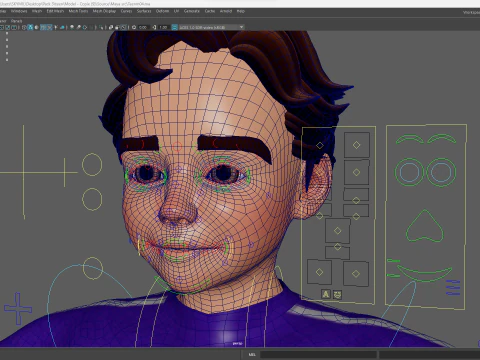Open the Deform menu
The width and height of the screenshot is (480, 360).
click(162, 11)
